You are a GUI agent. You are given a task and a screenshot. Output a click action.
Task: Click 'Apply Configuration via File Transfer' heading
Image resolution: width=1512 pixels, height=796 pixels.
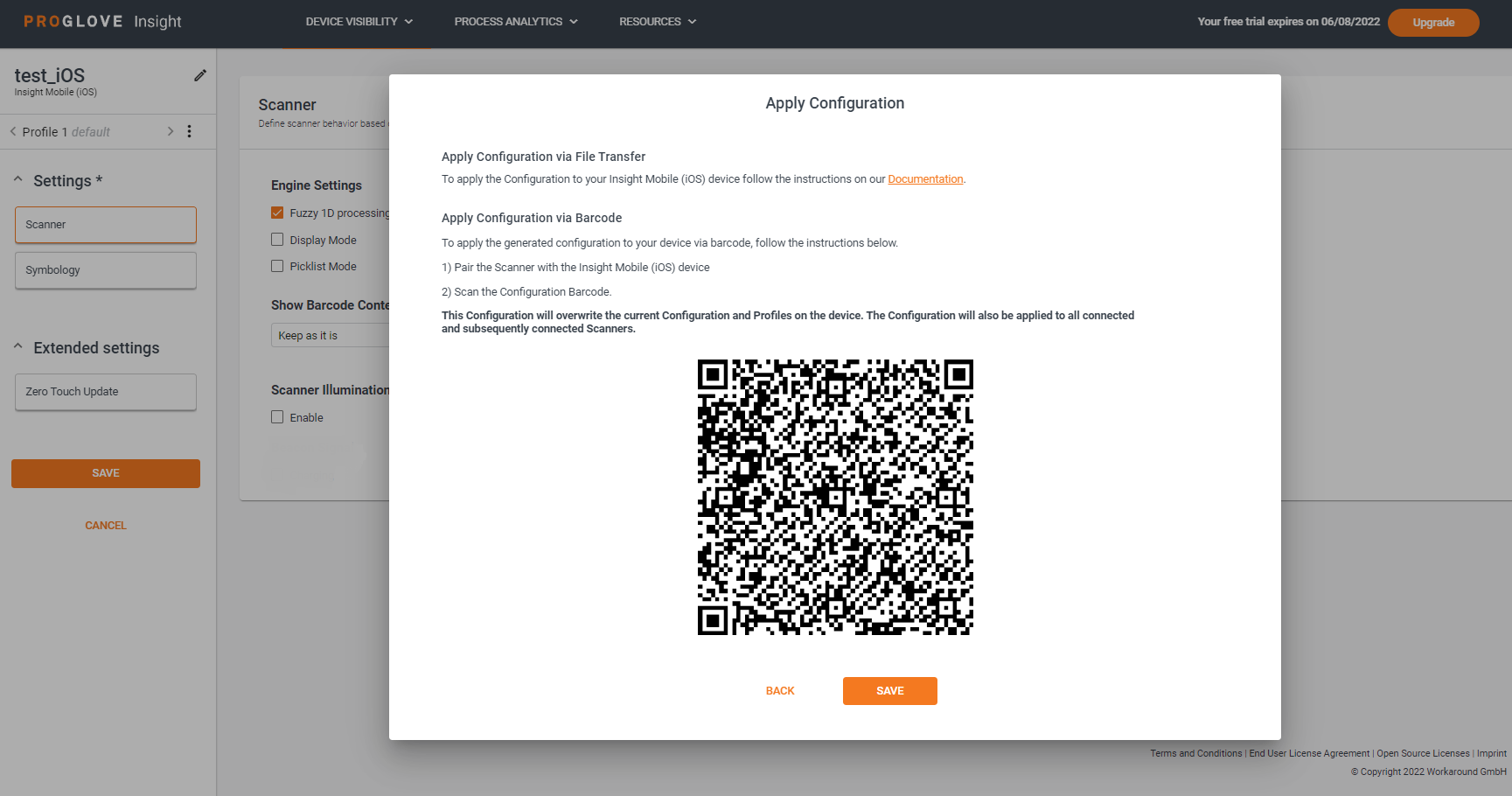coord(543,157)
